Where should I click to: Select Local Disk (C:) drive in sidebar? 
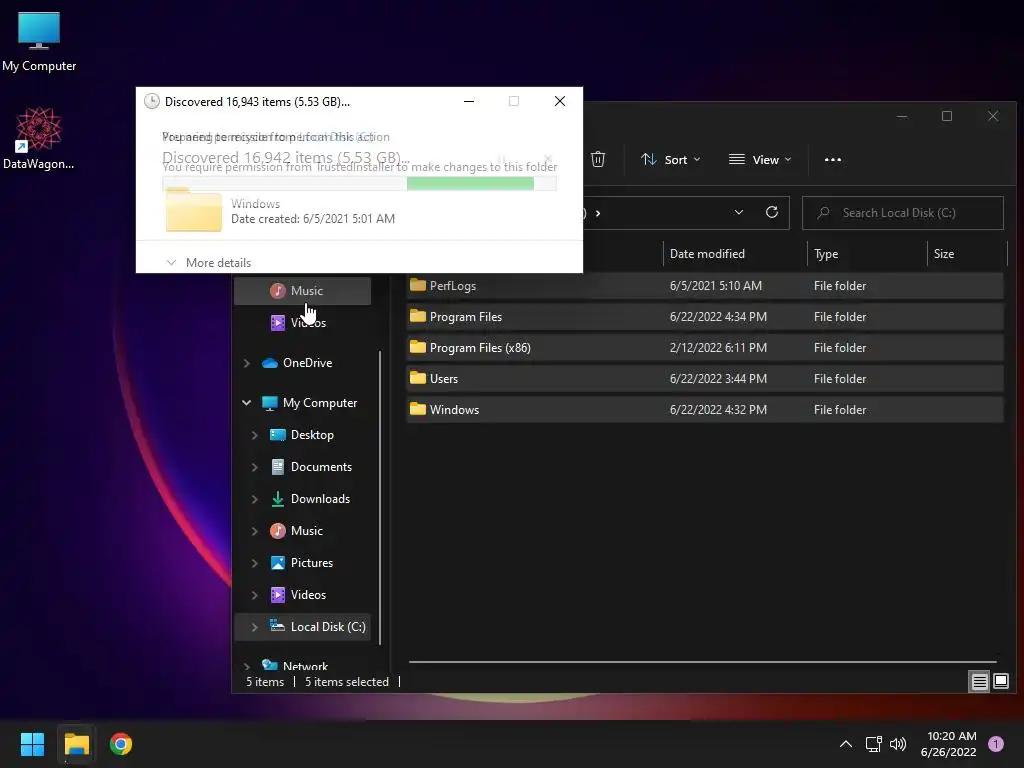coord(302,627)
